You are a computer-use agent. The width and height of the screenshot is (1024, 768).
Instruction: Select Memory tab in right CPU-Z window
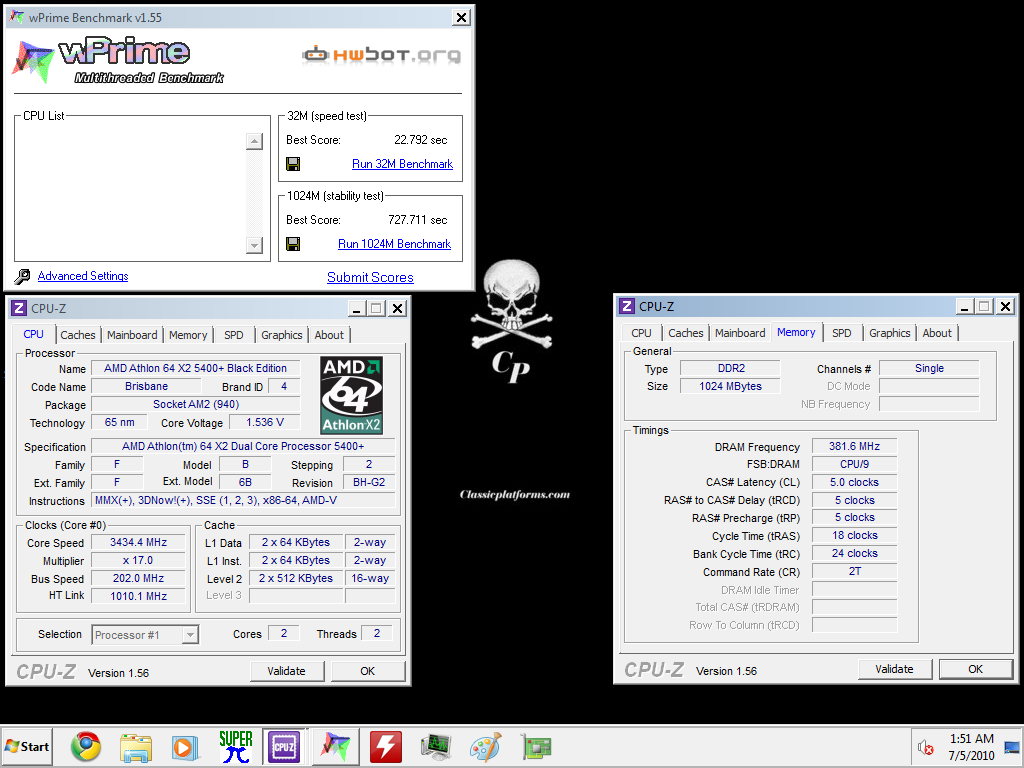click(x=796, y=332)
